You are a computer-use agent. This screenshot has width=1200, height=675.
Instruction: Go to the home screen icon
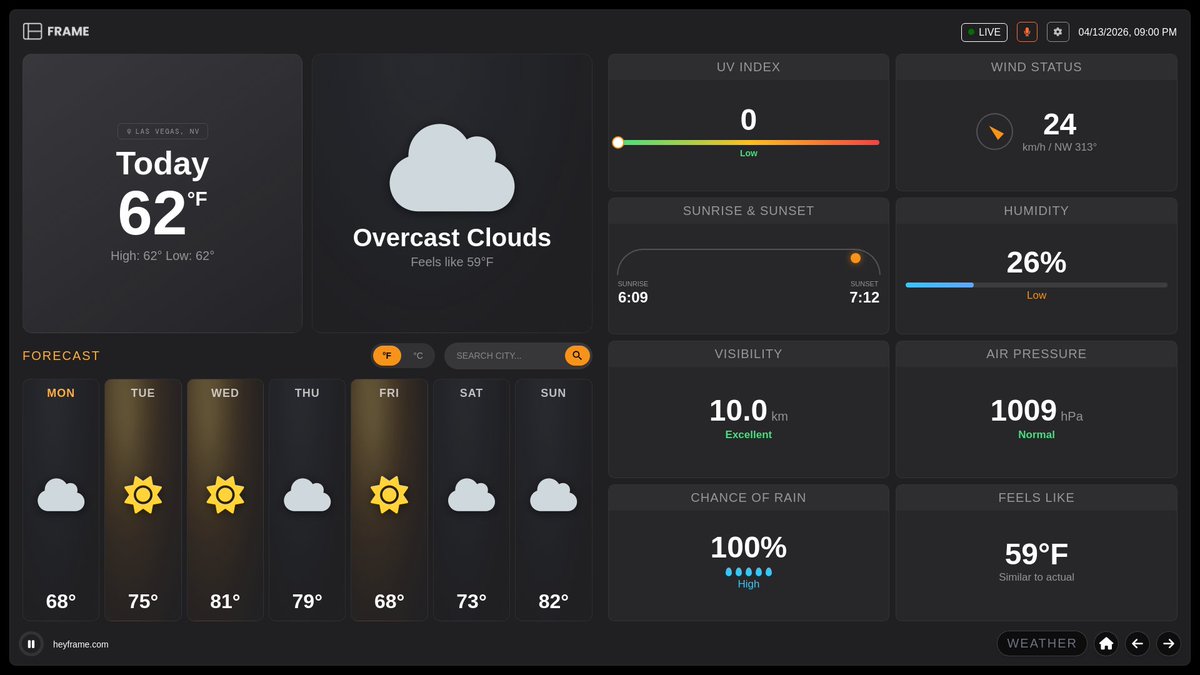(1106, 644)
